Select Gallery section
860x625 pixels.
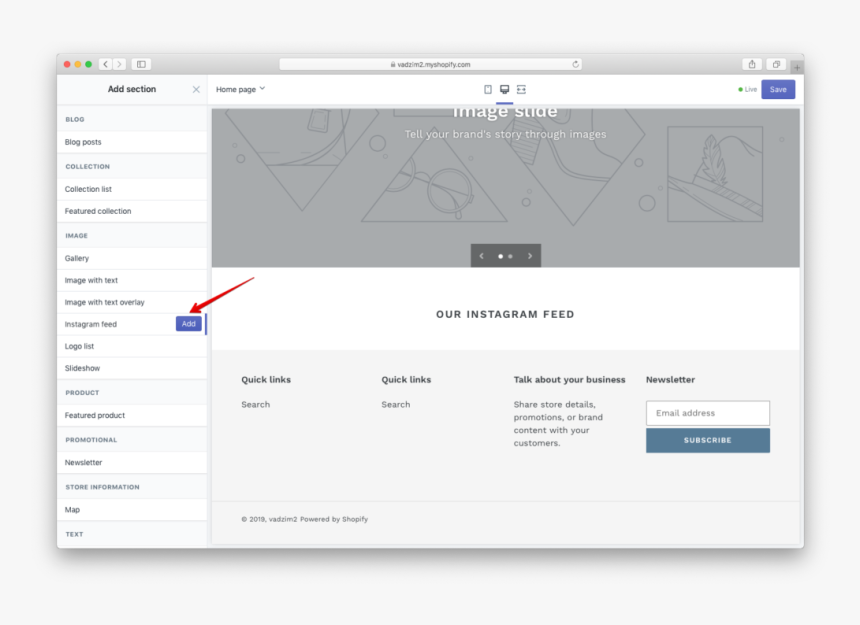pyautogui.click(x=132, y=258)
